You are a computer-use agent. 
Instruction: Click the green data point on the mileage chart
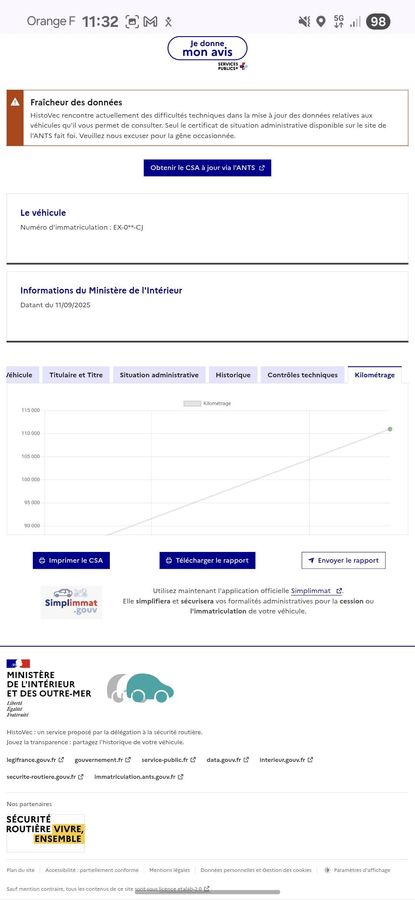pyautogui.click(x=390, y=429)
